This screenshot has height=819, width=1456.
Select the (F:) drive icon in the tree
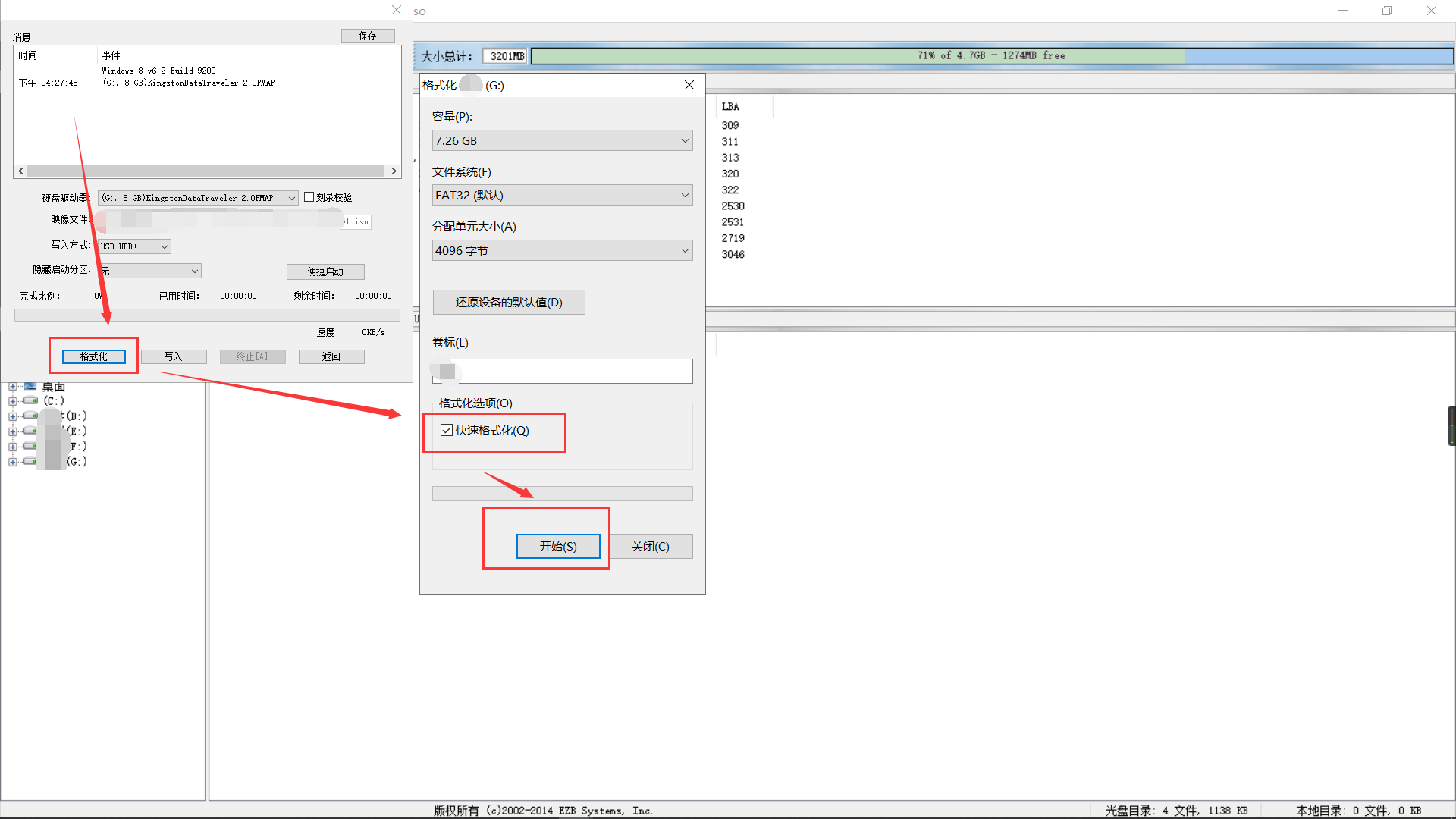[29, 446]
